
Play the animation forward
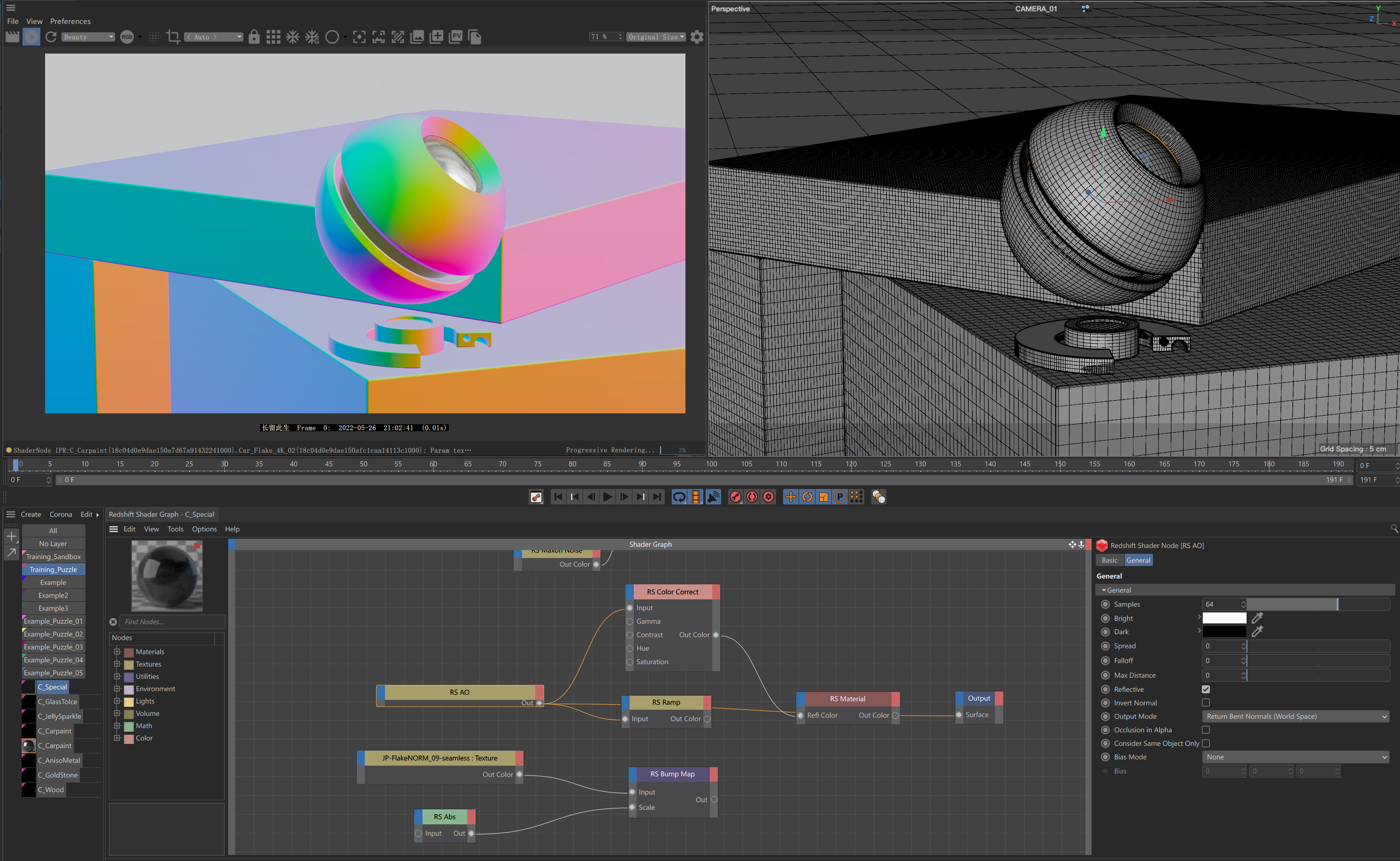pyautogui.click(x=608, y=497)
